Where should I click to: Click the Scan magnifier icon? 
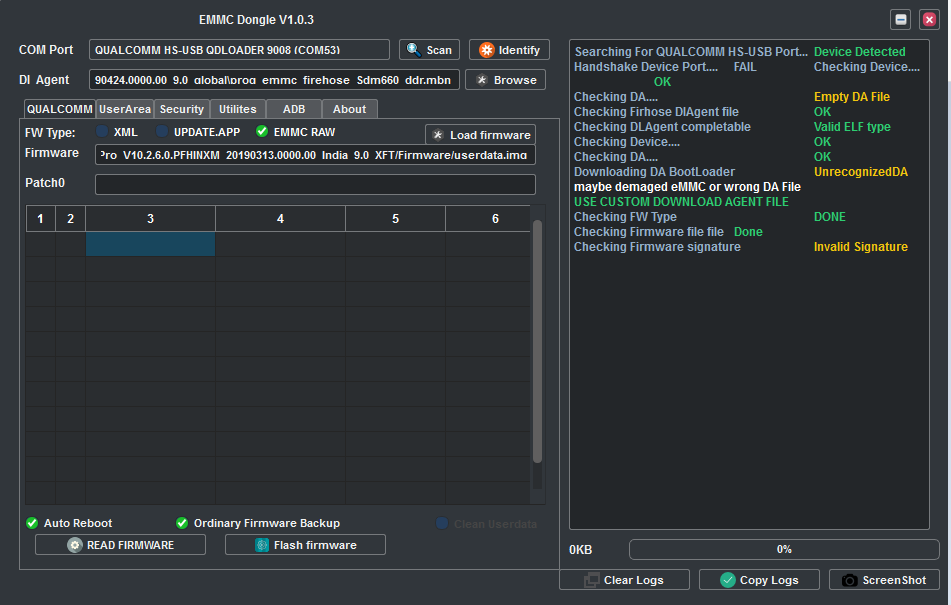[x=414, y=50]
